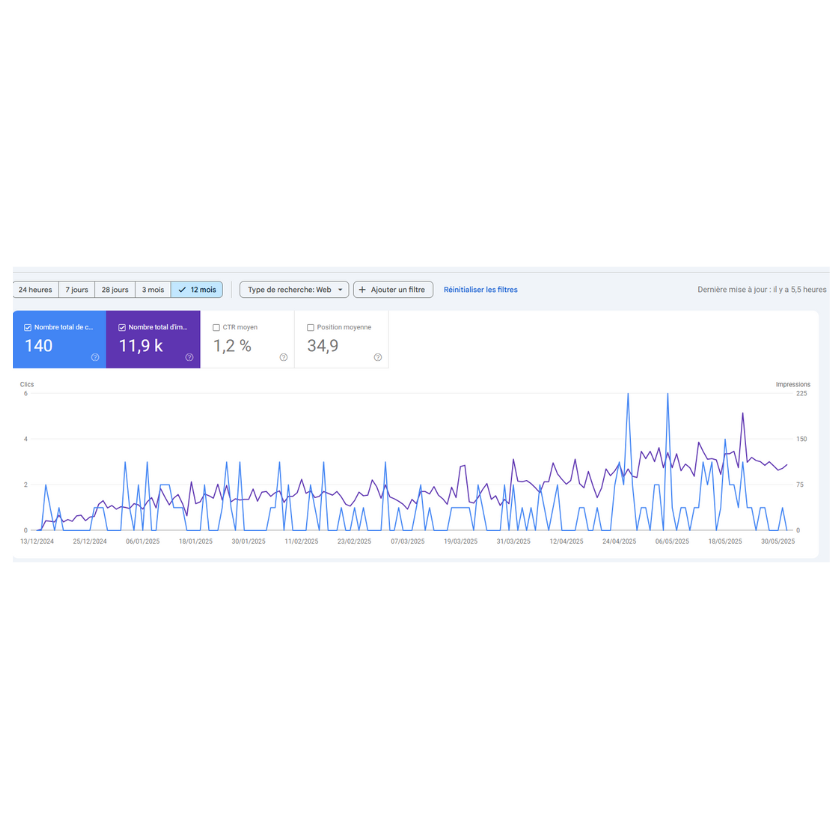This screenshot has height=840, width=840.
Task: Click the Clics axis label
Action: click(27, 385)
